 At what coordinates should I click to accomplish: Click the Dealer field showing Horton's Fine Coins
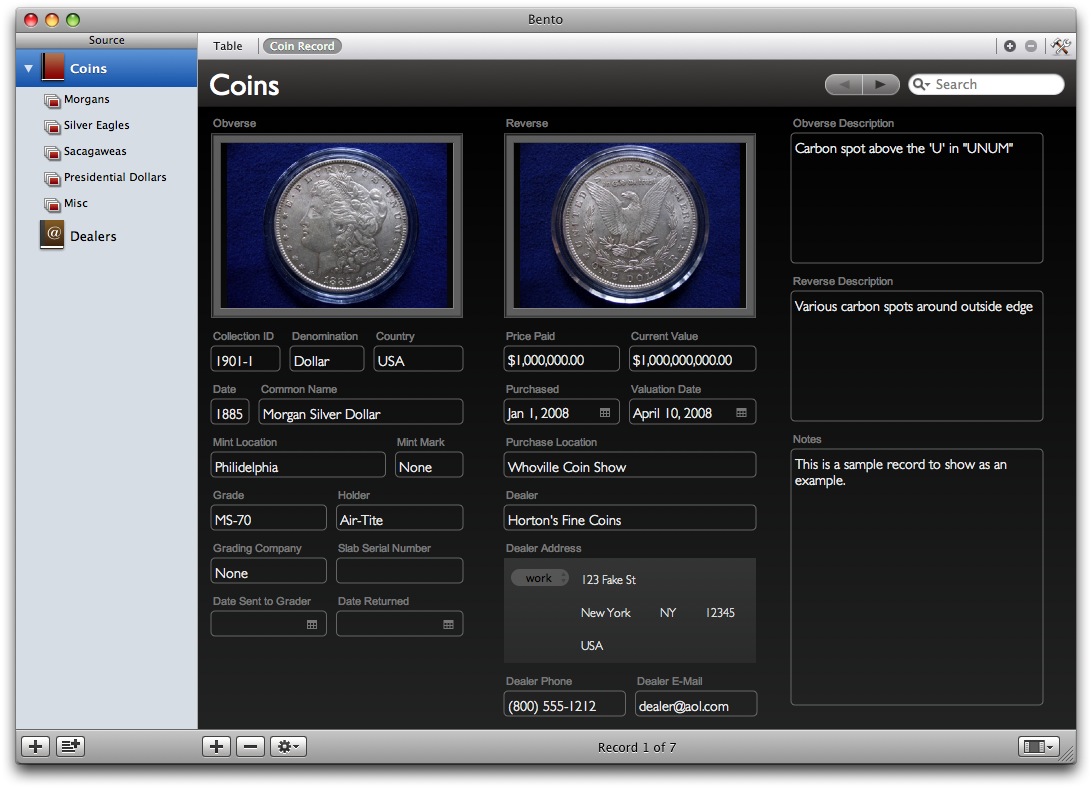pyautogui.click(x=630, y=518)
